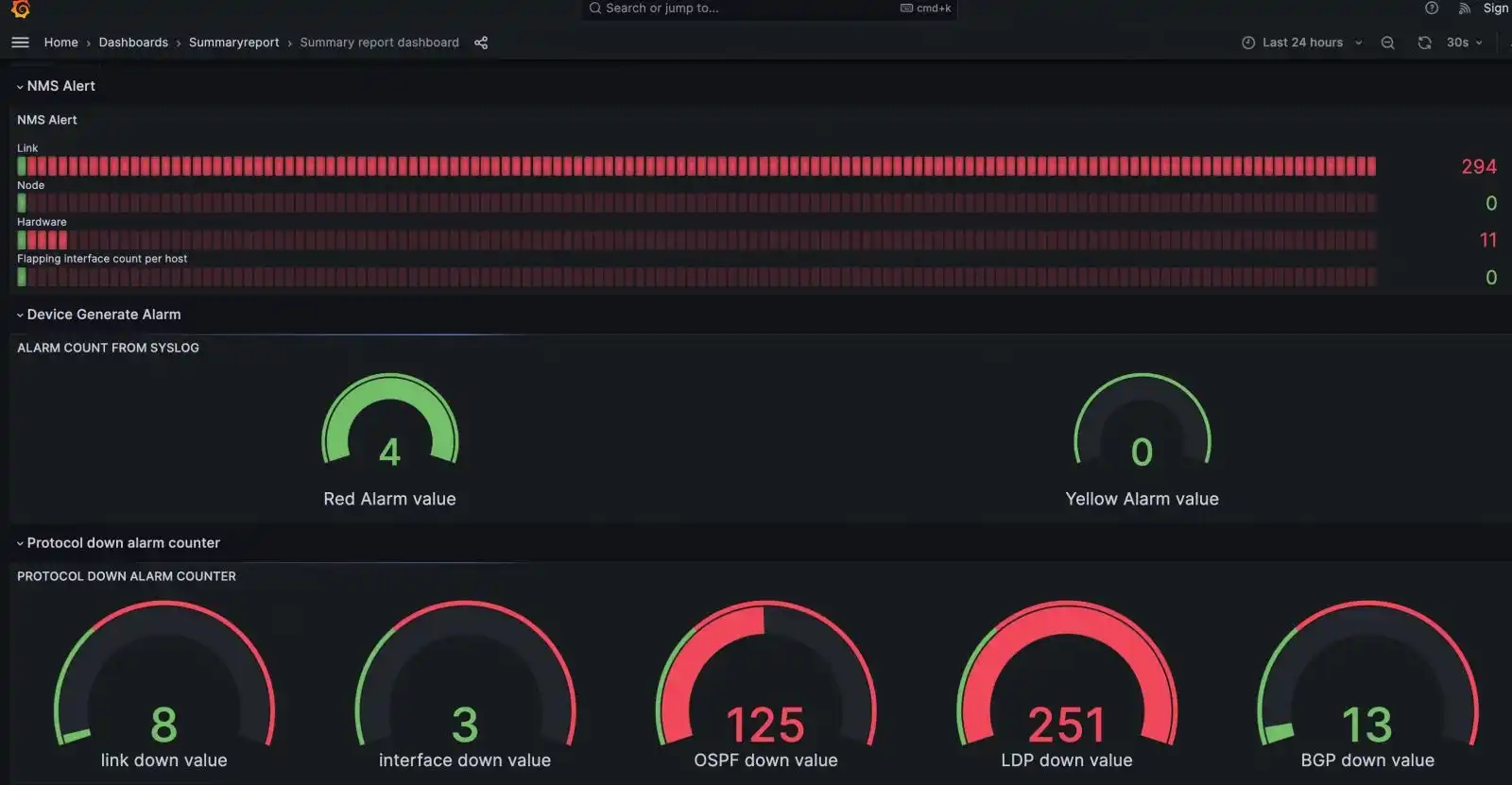Image resolution: width=1512 pixels, height=785 pixels.
Task: Click the Sign in button
Action: click(x=1496, y=9)
